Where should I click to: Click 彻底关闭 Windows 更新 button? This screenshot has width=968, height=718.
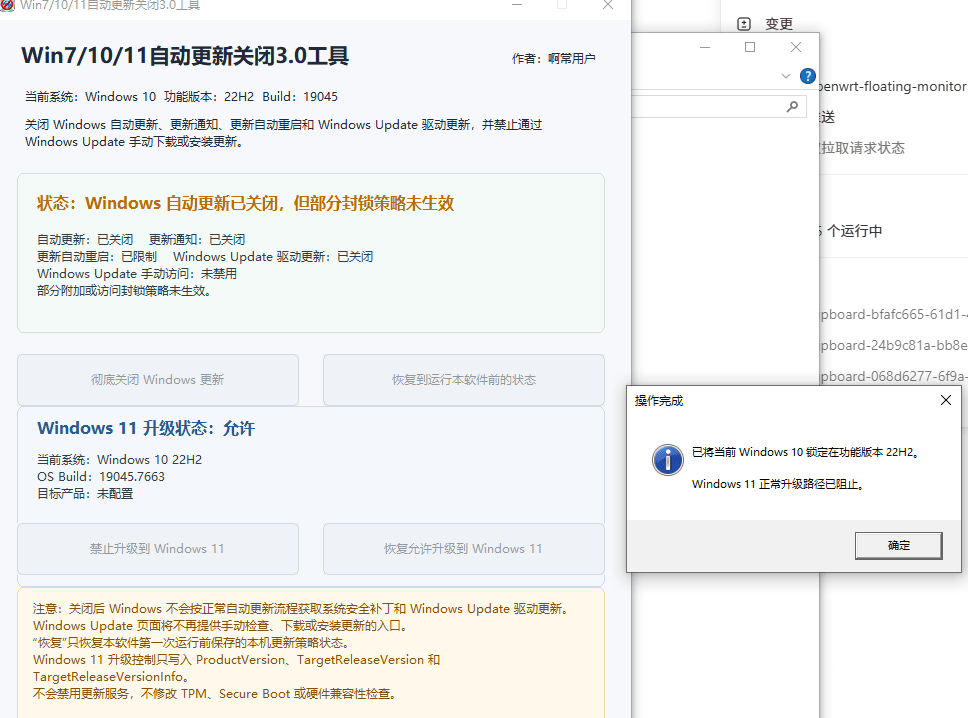click(x=158, y=380)
